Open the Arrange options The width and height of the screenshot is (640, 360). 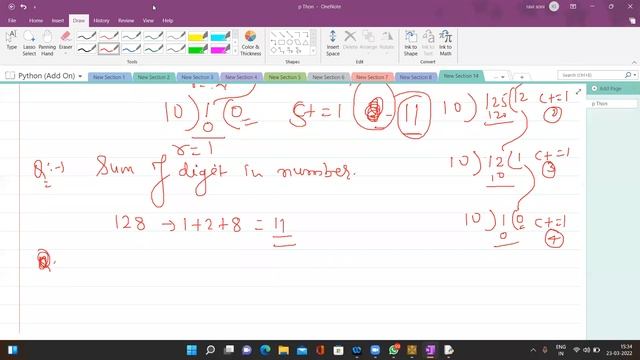[x=368, y=40]
